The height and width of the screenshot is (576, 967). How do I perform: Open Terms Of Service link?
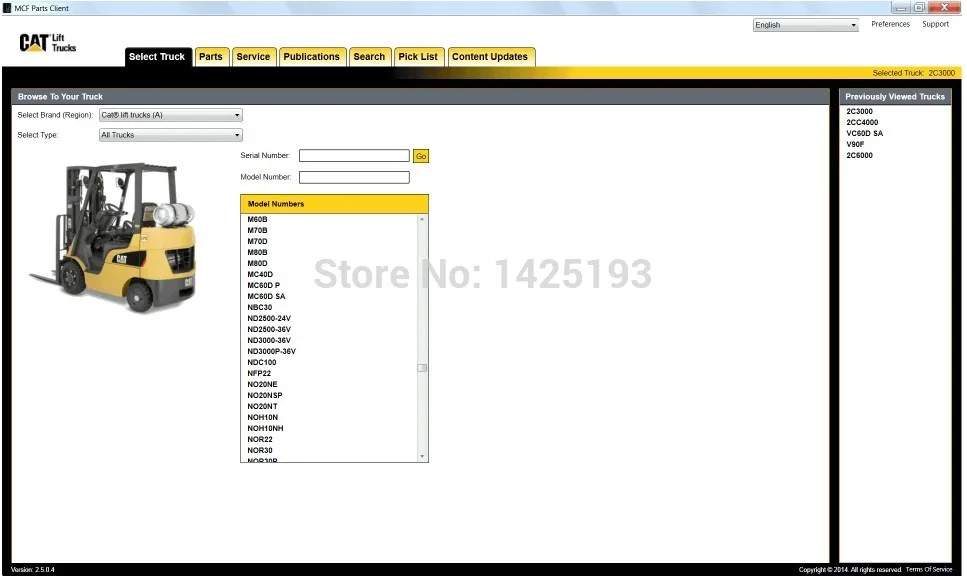click(x=929, y=569)
